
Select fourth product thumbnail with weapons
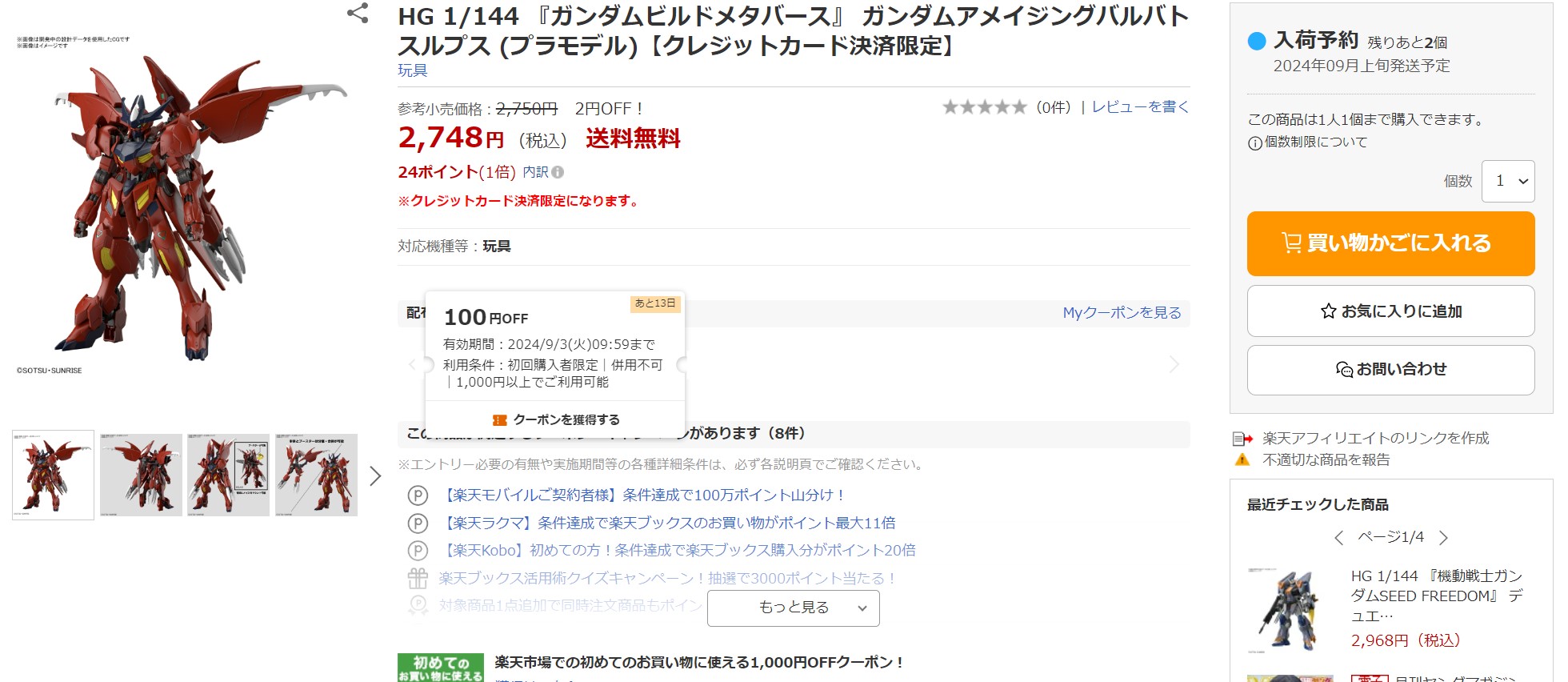pos(316,475)
